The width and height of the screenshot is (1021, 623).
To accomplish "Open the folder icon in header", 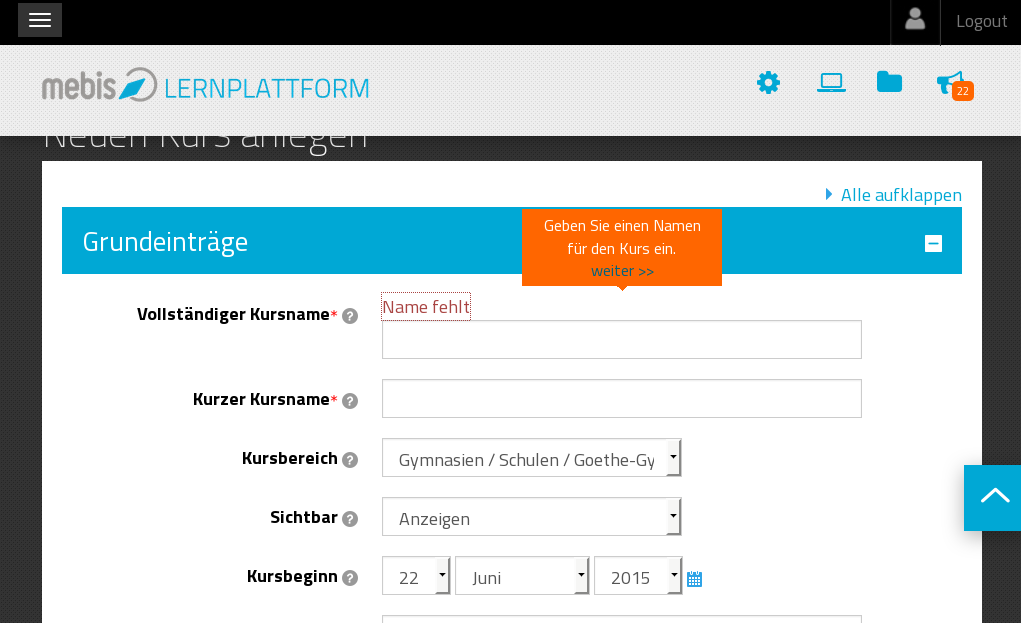I will [x=889, y=83].
